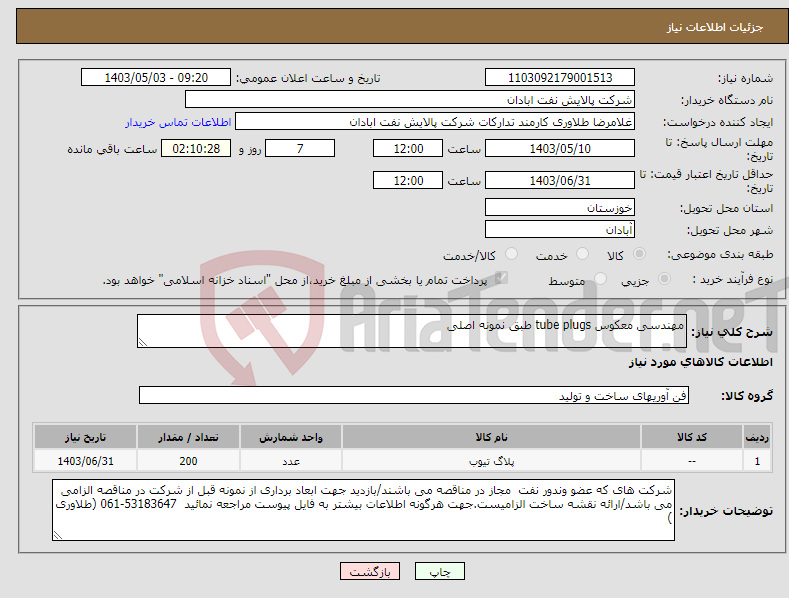Click buyer notes text area
Image resolution: width=789 pixels, height=598 pixels.
coord(363,510)
